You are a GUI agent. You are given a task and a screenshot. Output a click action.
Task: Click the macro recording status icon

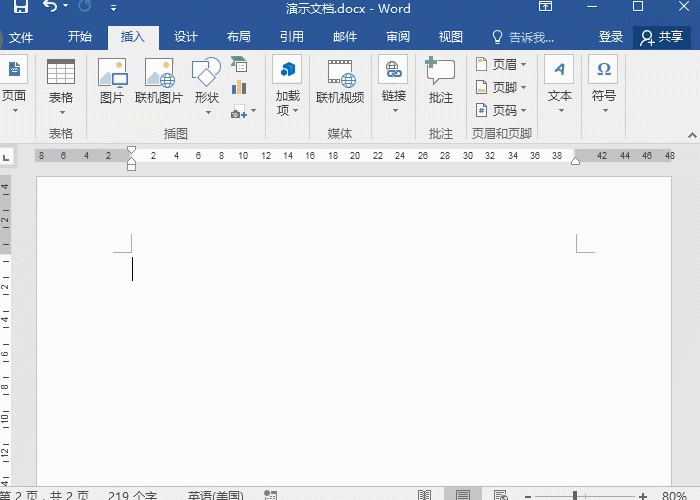271,496
